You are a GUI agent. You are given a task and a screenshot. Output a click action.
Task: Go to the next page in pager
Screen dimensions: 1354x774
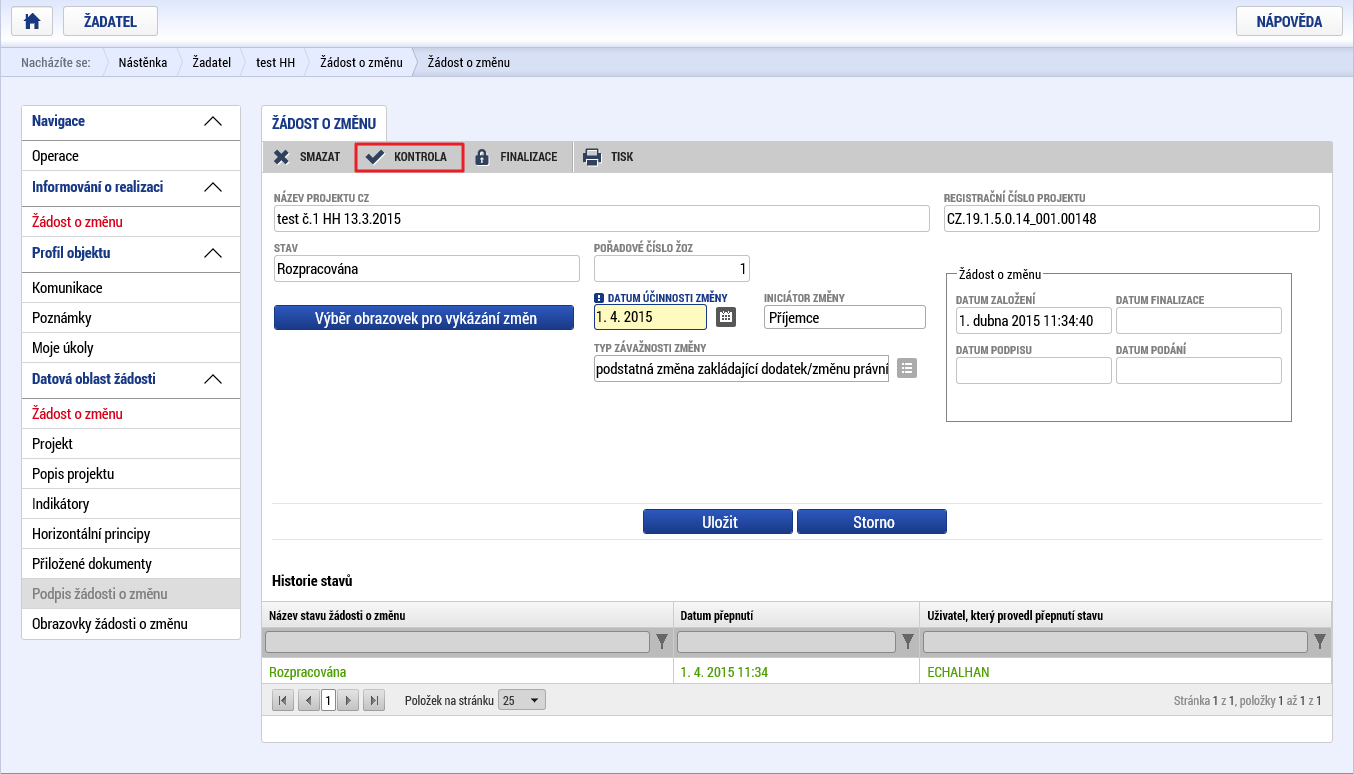coord(348,700)
